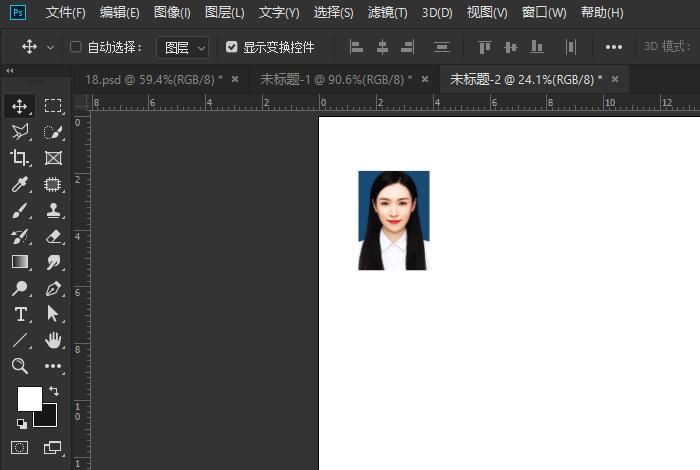The height and width of the screenshot is (470, 700).
Task: Open the 滤镜(T) menu
Action: (388, 12)
